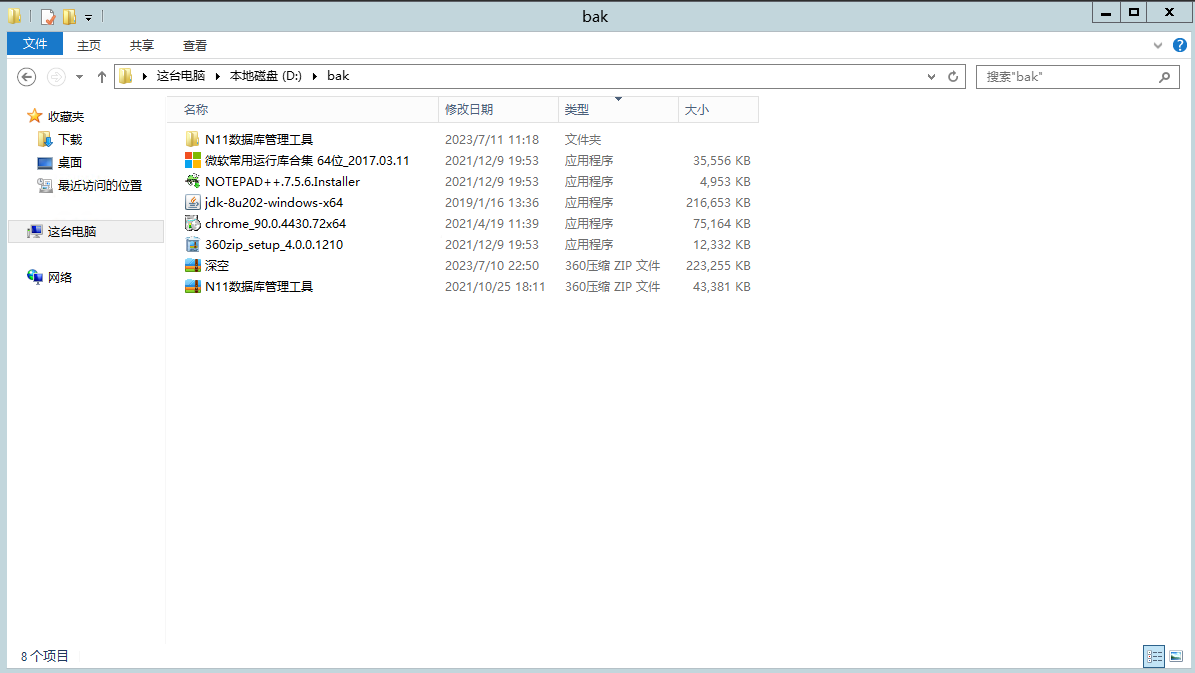The width and height of the screenshot is (1195, 673).
Task: Open the 文件 menu
Action: point(35,44)
